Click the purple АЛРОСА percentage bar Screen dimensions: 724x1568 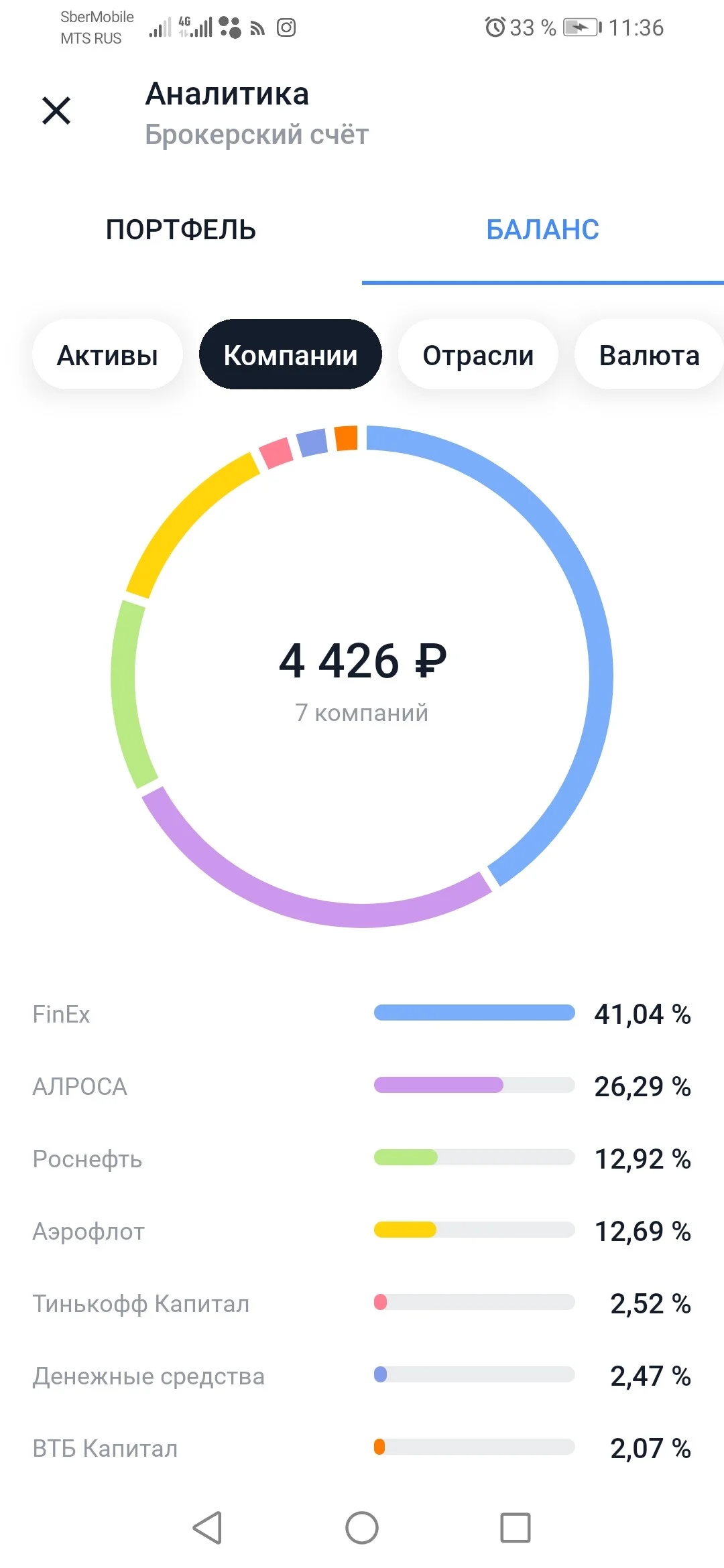pos(438,1085)
